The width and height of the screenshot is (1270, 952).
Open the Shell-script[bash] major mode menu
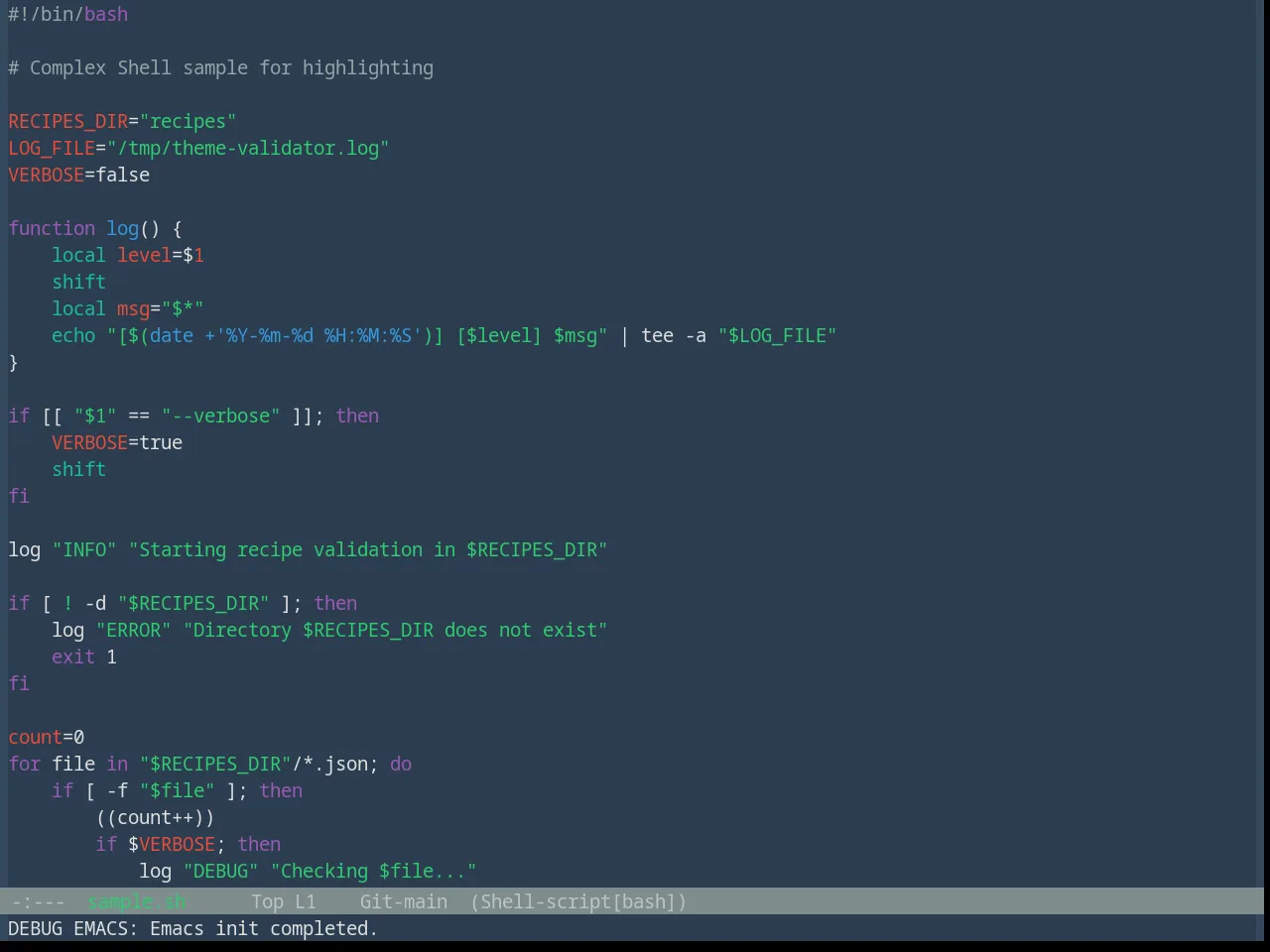[x=578, y=901]
